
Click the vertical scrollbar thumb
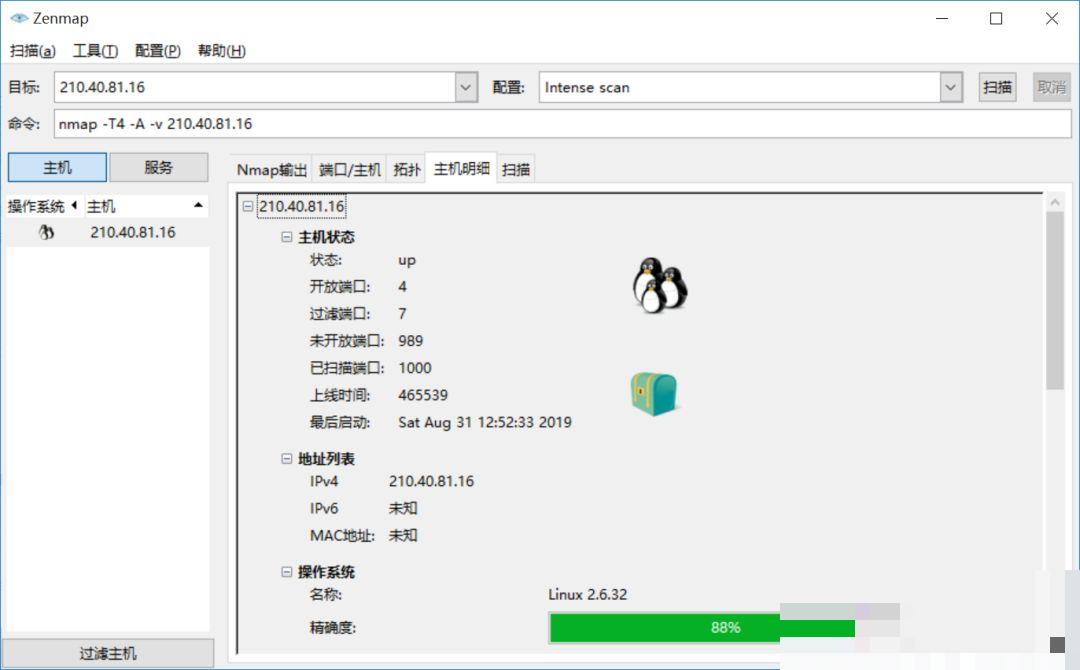[x=1055, y=300]
